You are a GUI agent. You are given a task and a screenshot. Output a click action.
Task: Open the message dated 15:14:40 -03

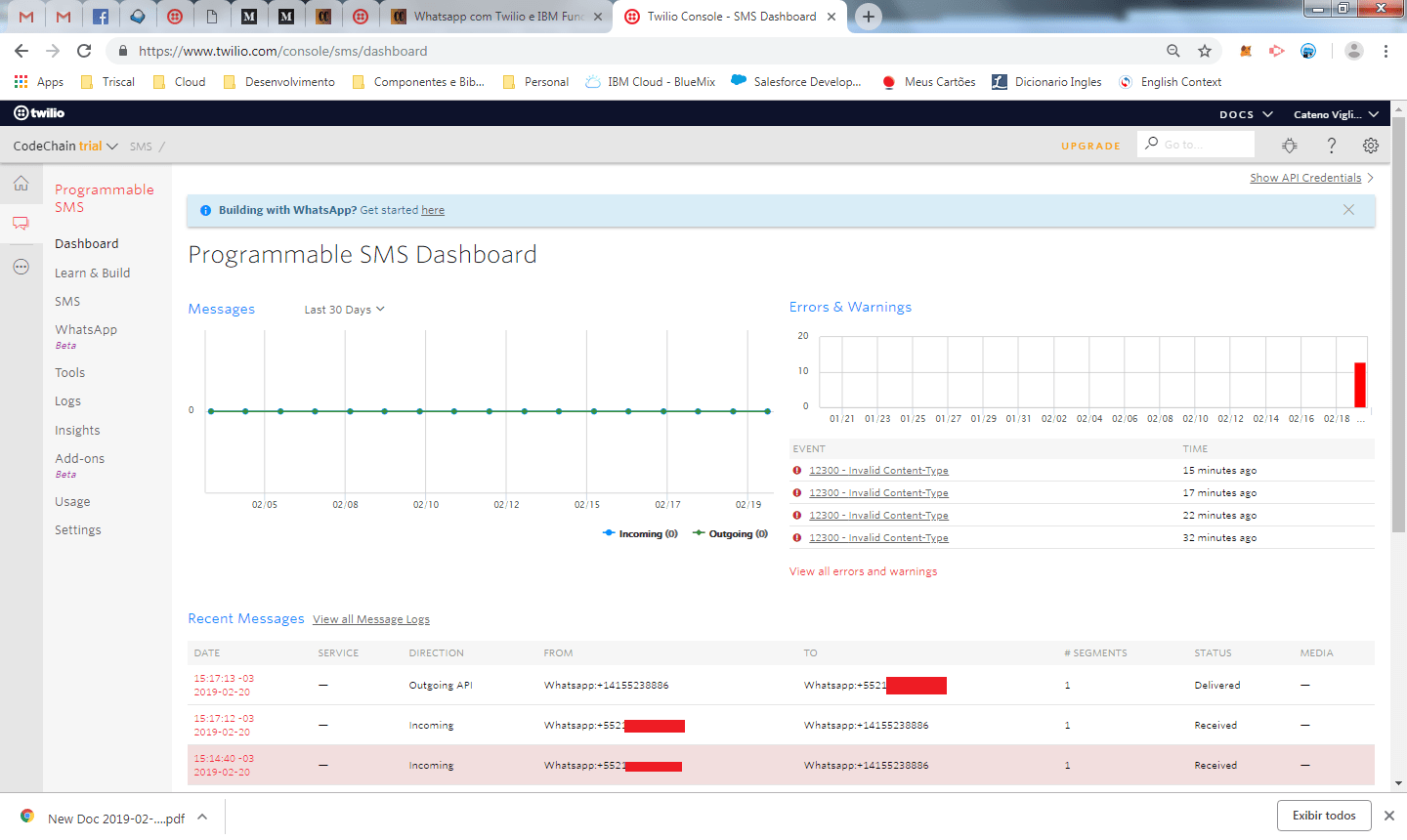coord(224,765)
